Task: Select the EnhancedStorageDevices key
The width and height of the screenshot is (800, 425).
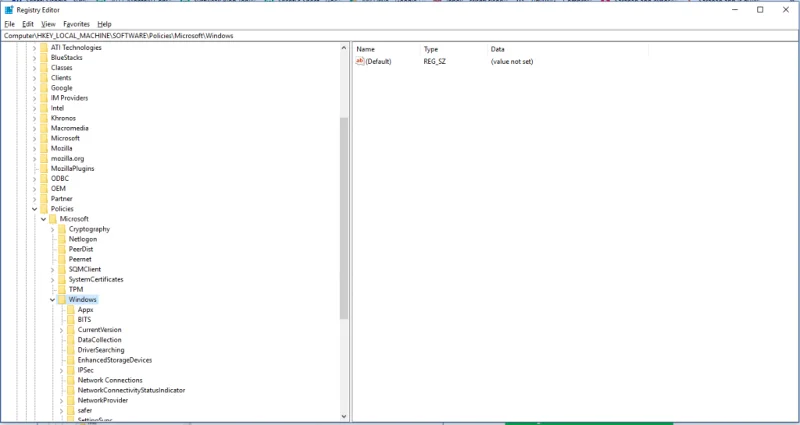Action: 115,360
